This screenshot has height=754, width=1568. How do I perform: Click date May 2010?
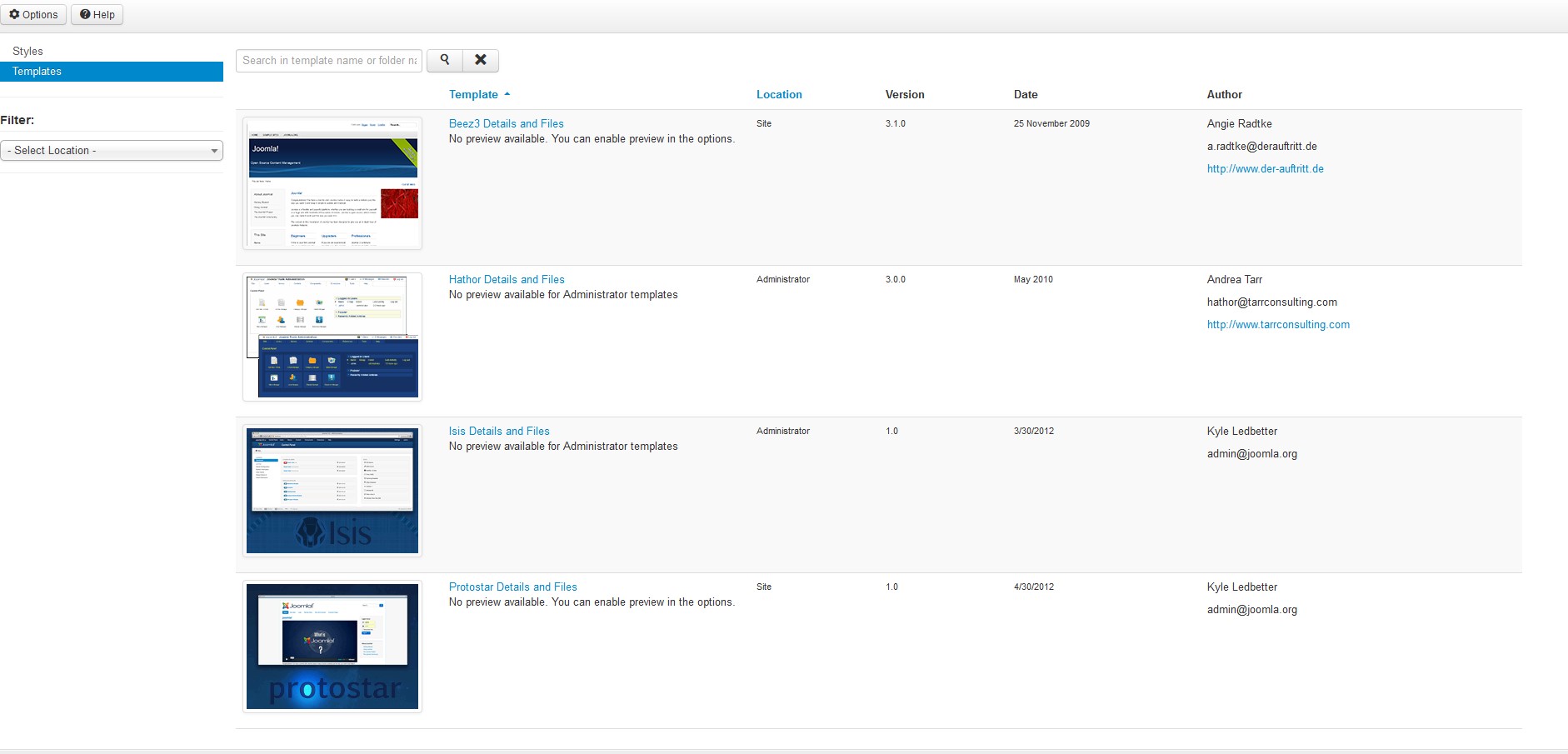1033,279
